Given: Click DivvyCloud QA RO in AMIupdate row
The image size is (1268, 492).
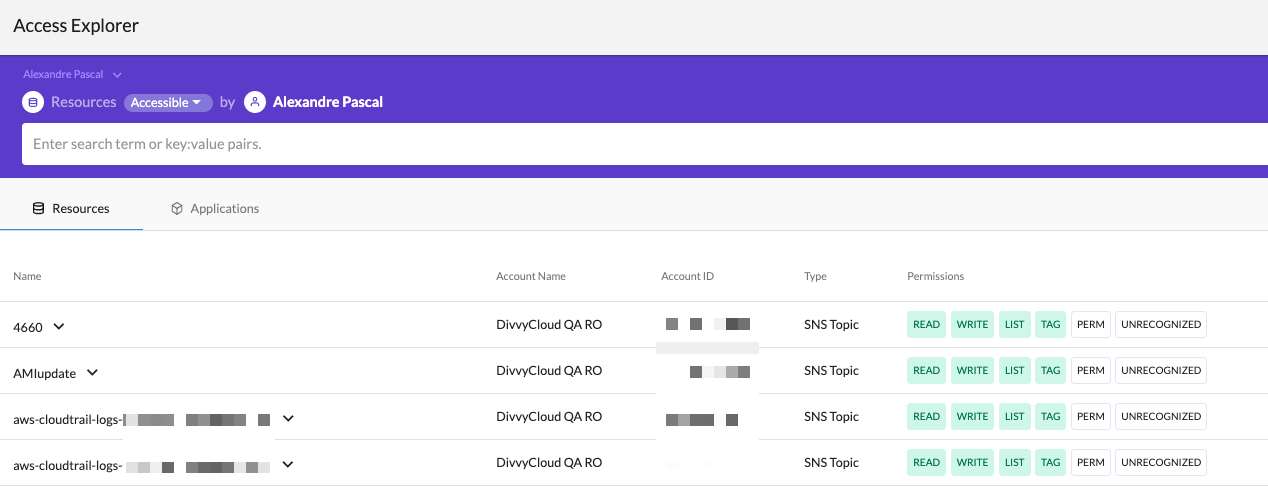Looking at the screenshot, I should tap(549, 371).
